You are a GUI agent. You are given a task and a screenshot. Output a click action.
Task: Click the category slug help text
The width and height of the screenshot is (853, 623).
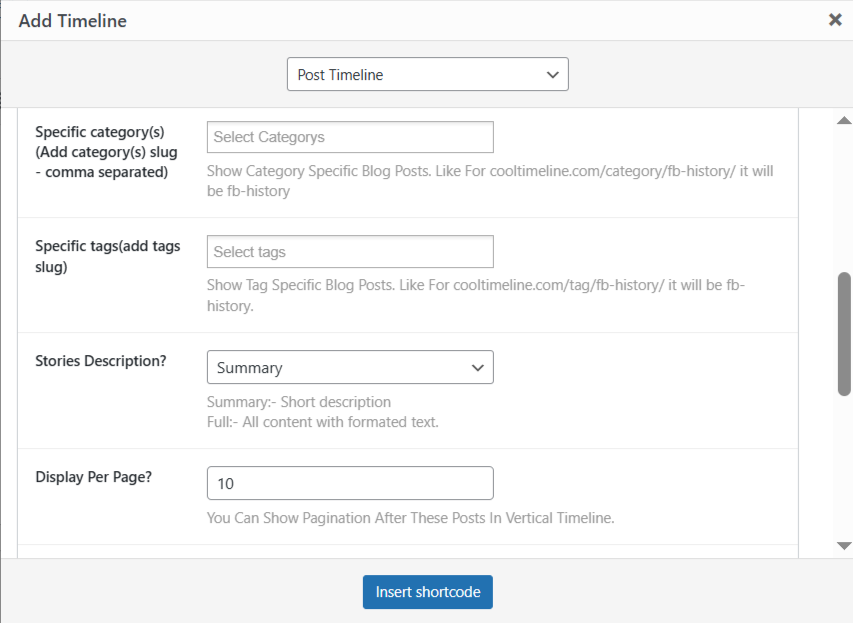click(490, 181)
